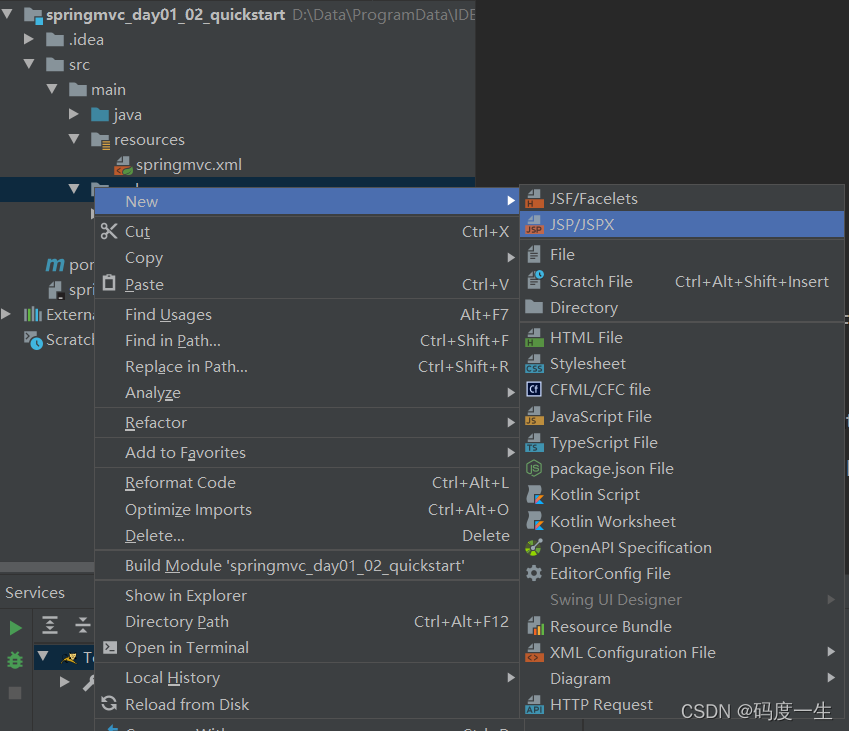Click the TypeScript File icon
Viewport: 849px width, 731px height.
point(534,442)
